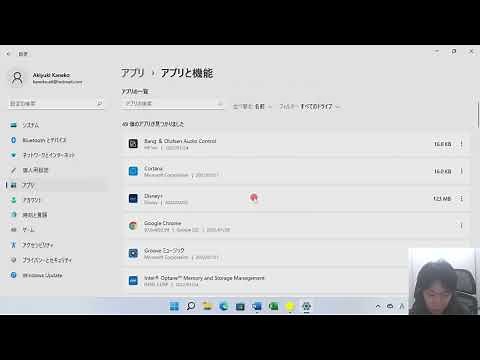Click the magnifier icon in the settings search box
Screen dimensions: 480x360
[99, 104]
